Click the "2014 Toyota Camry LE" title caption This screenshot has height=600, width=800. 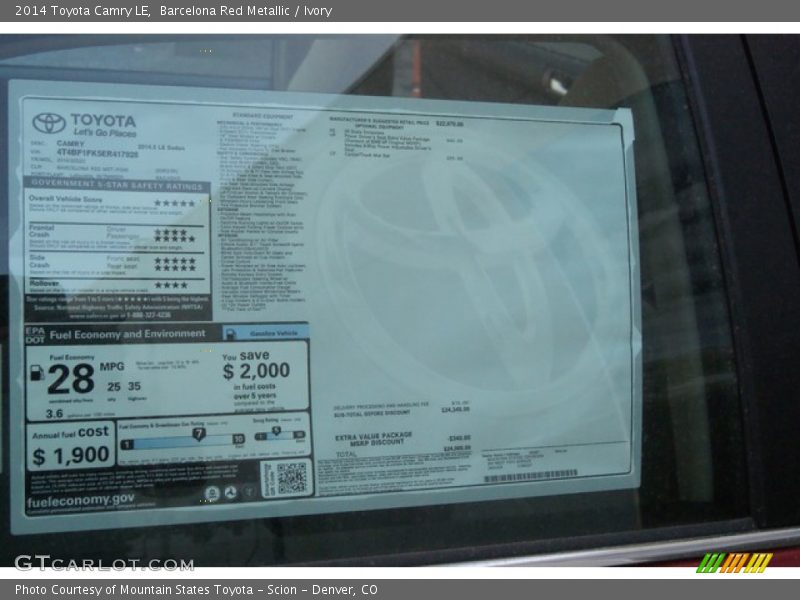(82, 11)
